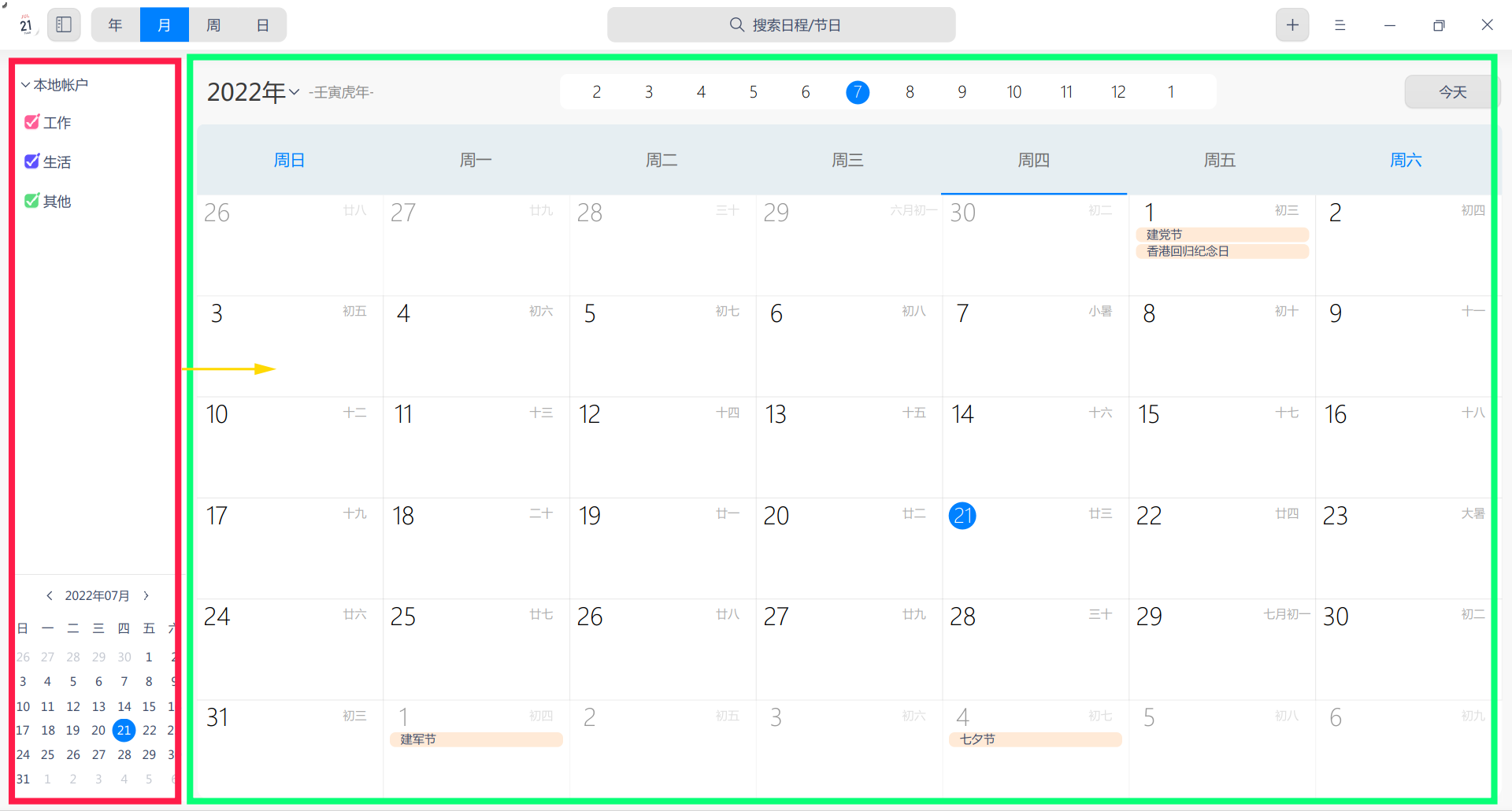Open the hamburger main menu
The width and height of the screenshot is (1512, 811).
1340,25
